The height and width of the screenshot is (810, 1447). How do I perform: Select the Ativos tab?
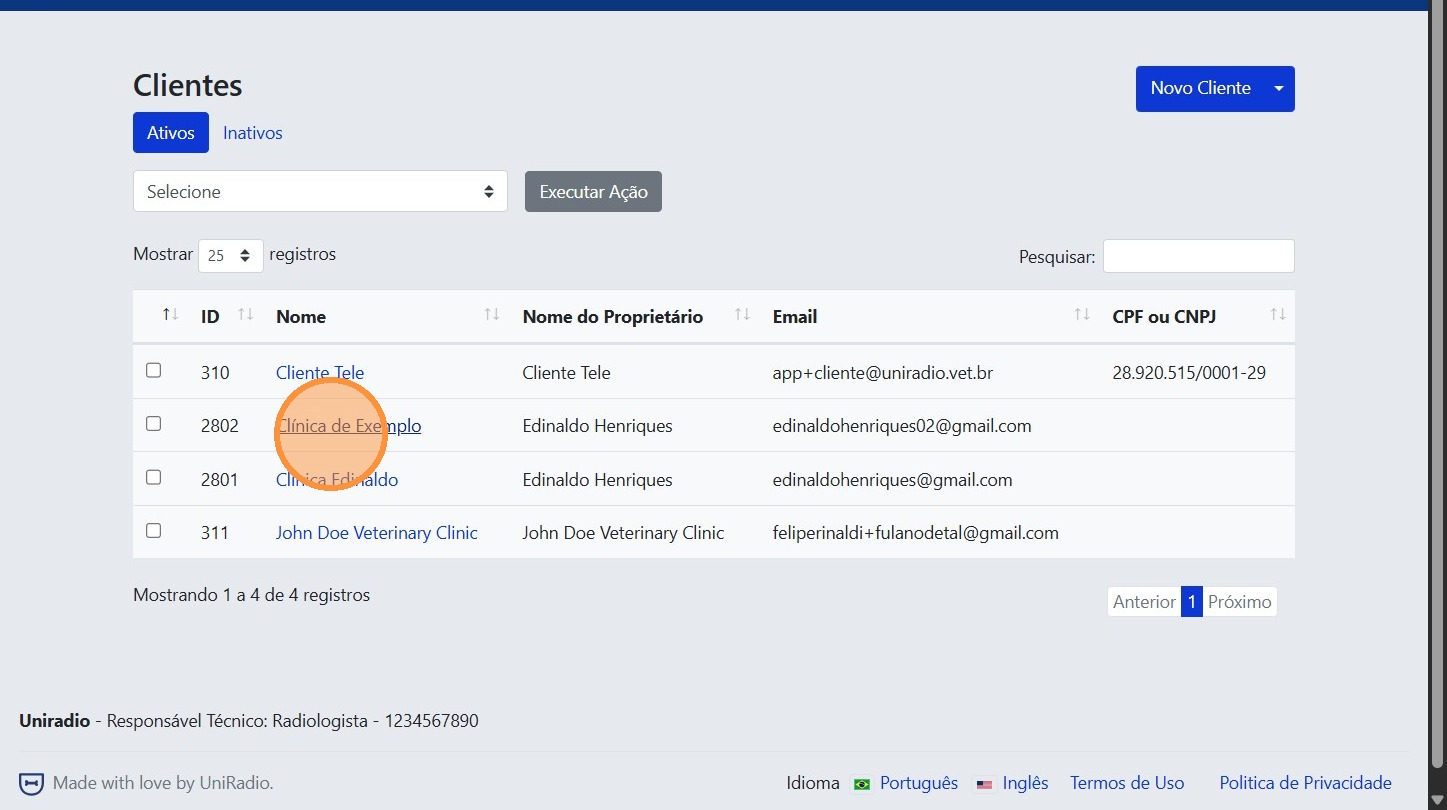[171, 133]
